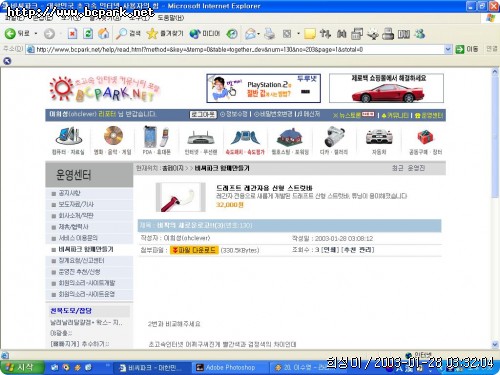
Task: Open the 정보수정 link in the header
Action: [234, 114]
